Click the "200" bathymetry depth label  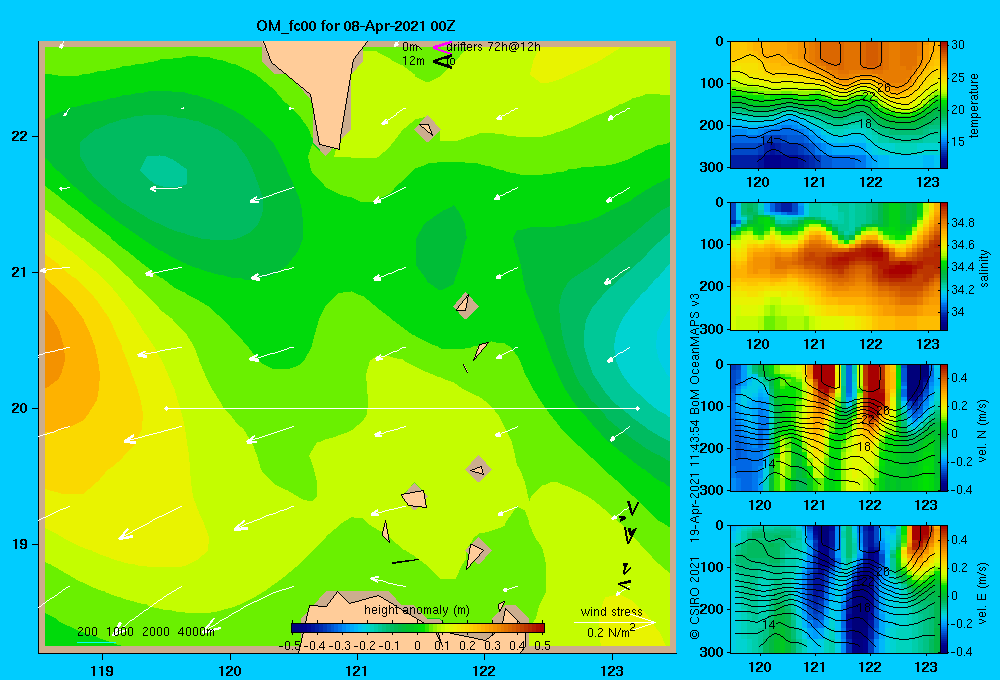click(x=87, y=632)
